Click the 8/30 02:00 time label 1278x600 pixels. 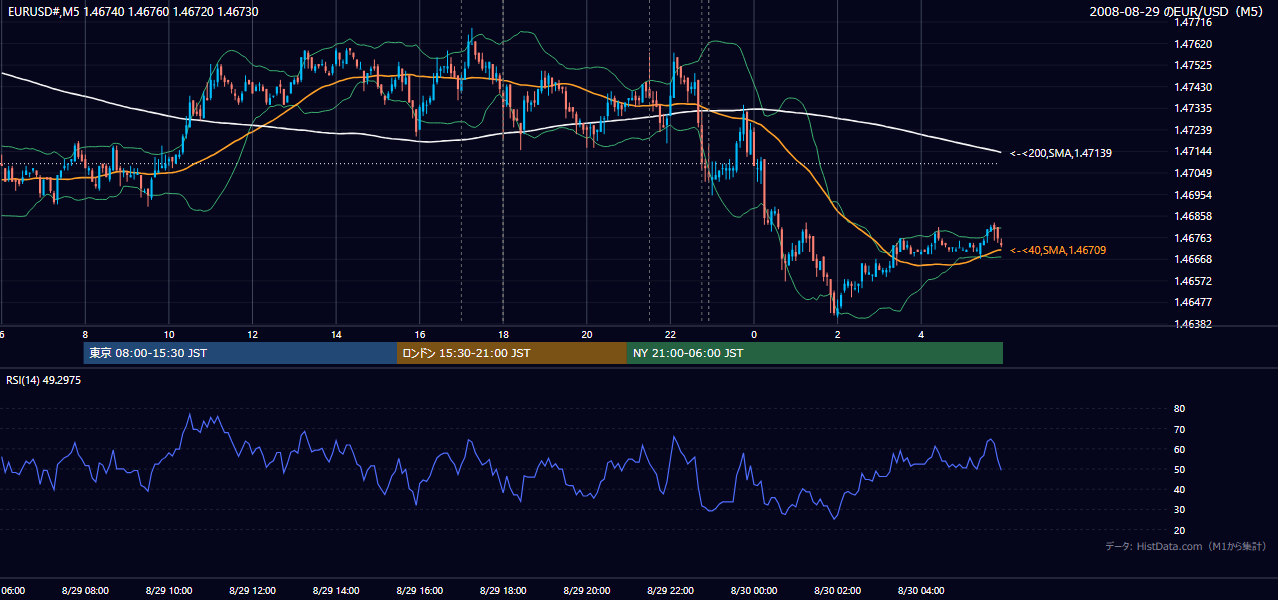pos(837,590)
